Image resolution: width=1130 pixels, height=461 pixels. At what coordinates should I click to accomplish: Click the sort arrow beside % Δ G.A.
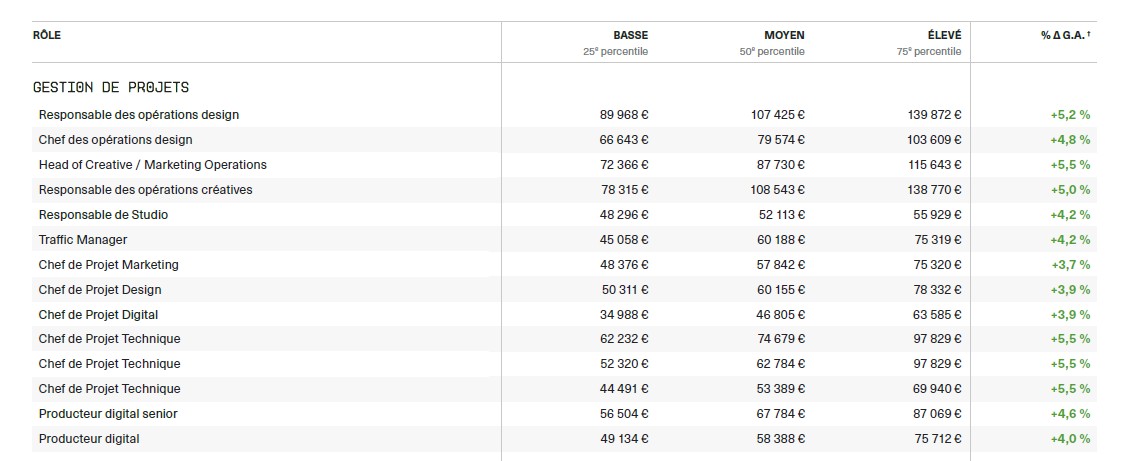point(1088,36)
